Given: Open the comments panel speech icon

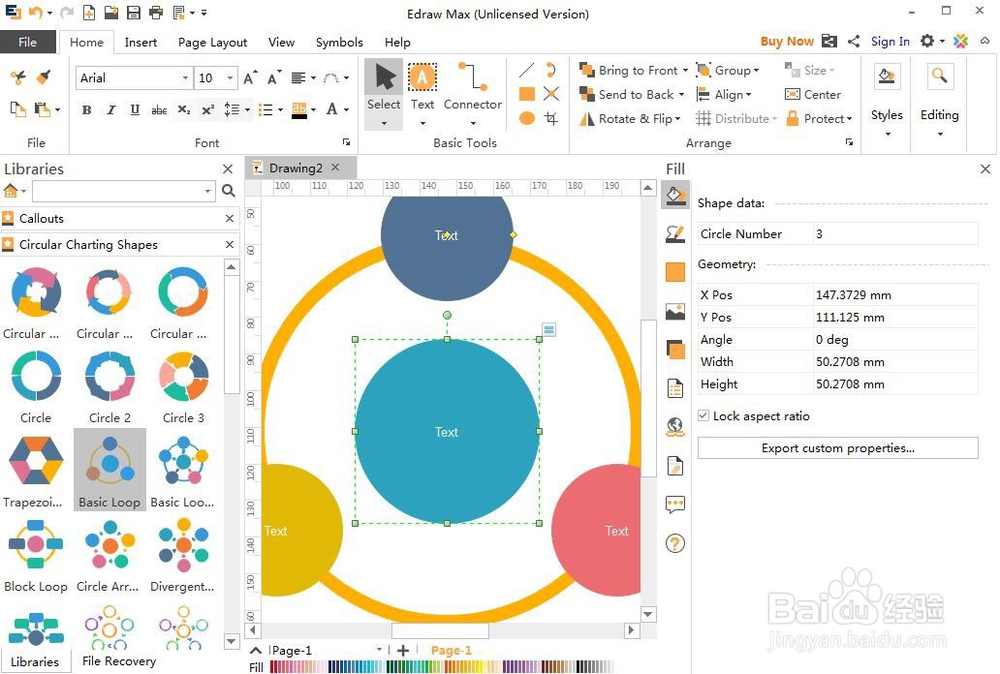Looking at the screenshot, I should [x=675, y=504].
